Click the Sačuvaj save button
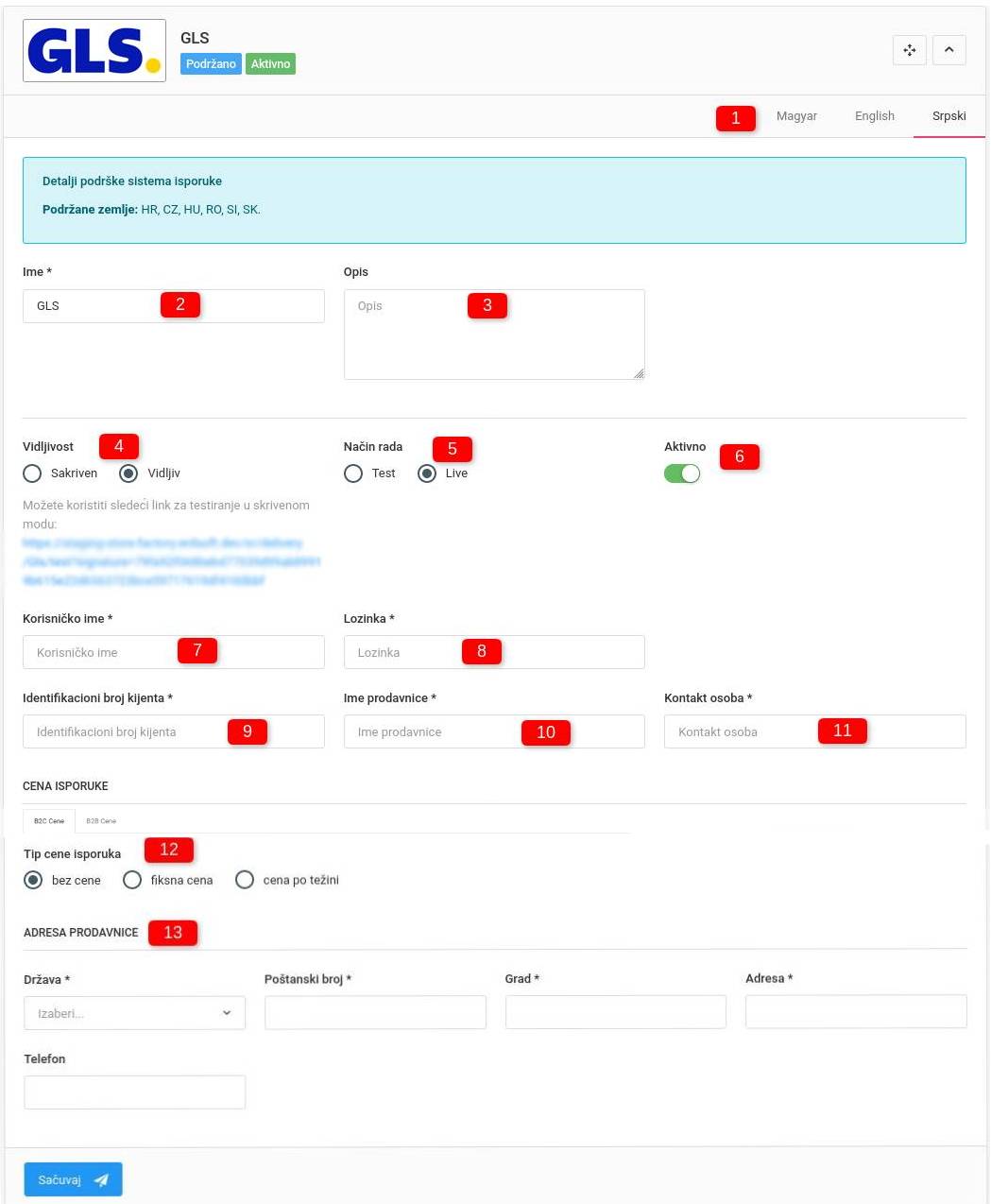 (x=73, y=1179)
